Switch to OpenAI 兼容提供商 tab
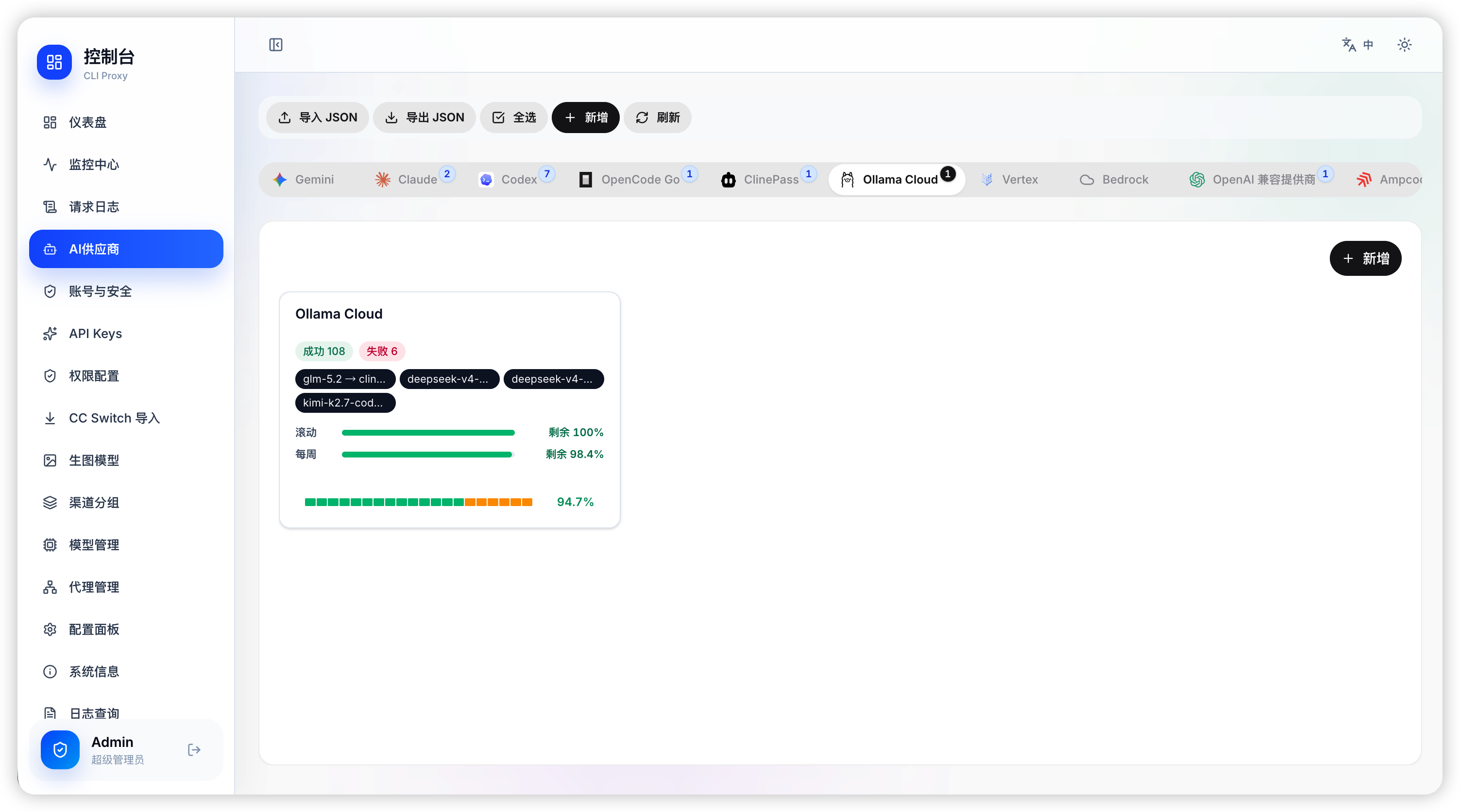The width and height of the screenshot is (1460, 812). [1260, 180]
